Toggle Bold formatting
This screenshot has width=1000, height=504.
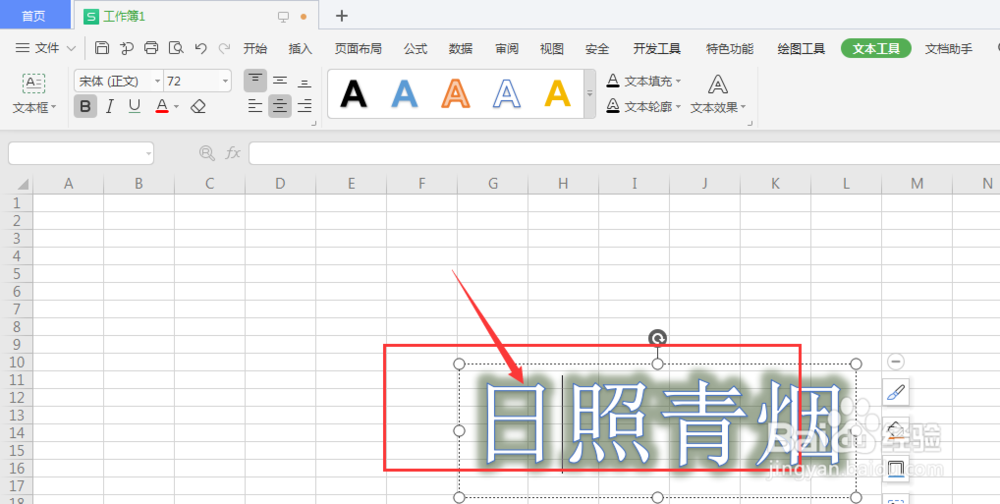click(85, 106)
